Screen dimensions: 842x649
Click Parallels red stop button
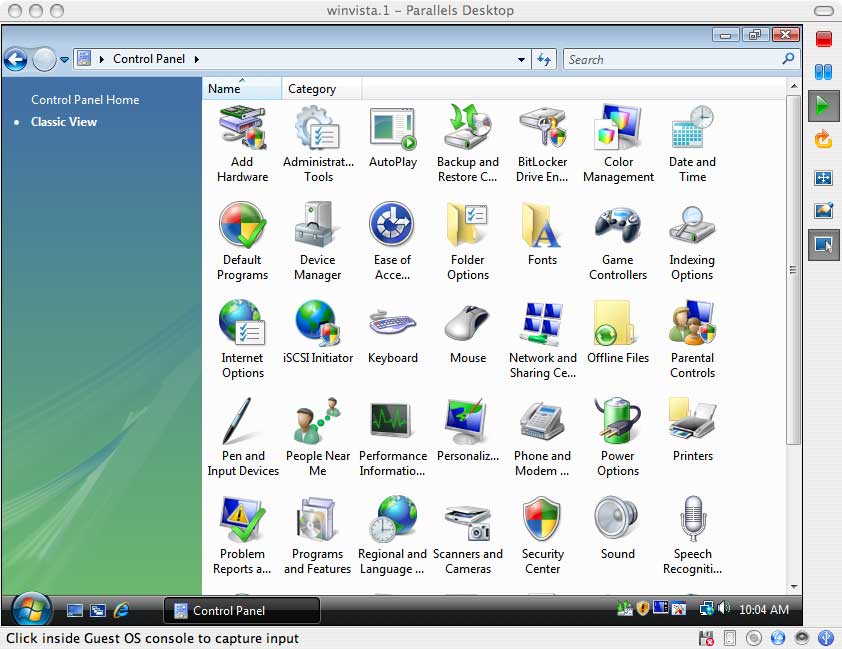[x=823, y=39]
